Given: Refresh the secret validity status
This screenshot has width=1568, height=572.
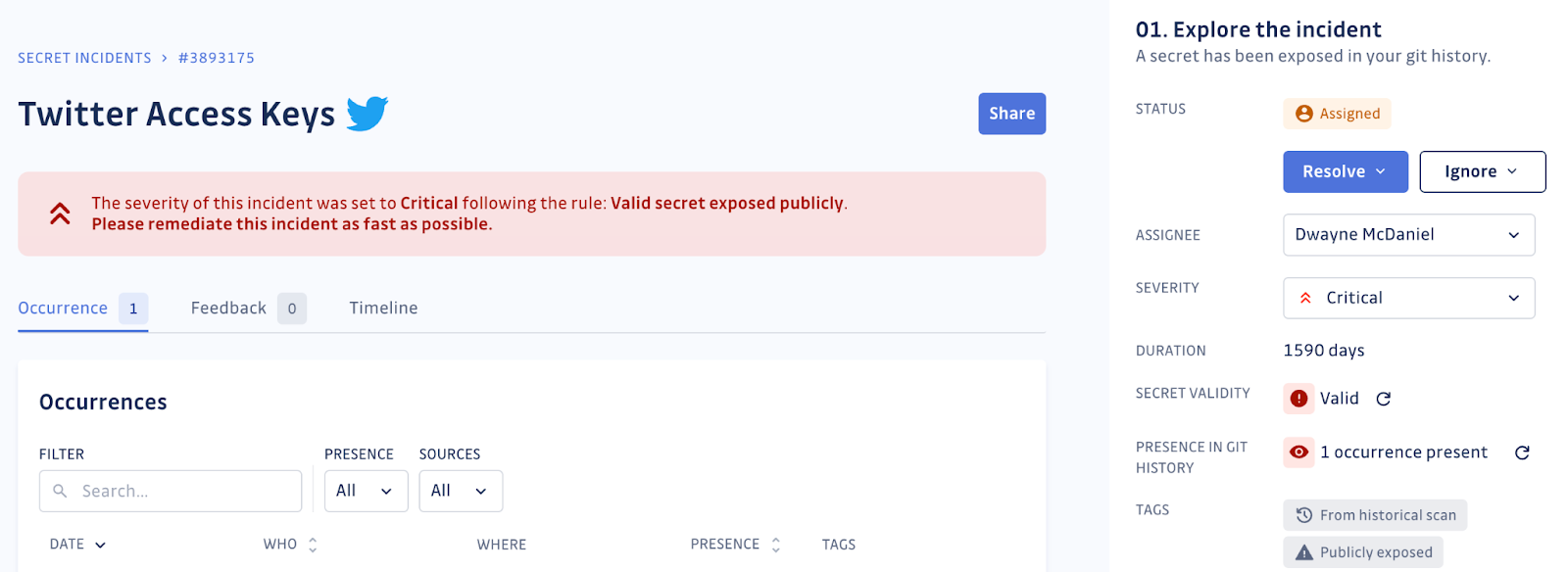Looking at the screenshot, I should [1384, 399].
